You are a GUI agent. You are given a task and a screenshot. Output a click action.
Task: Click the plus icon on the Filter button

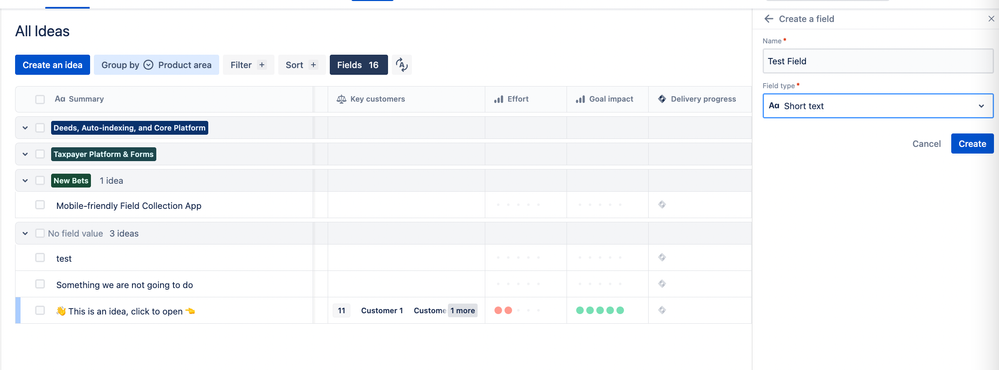coord(261,65)
